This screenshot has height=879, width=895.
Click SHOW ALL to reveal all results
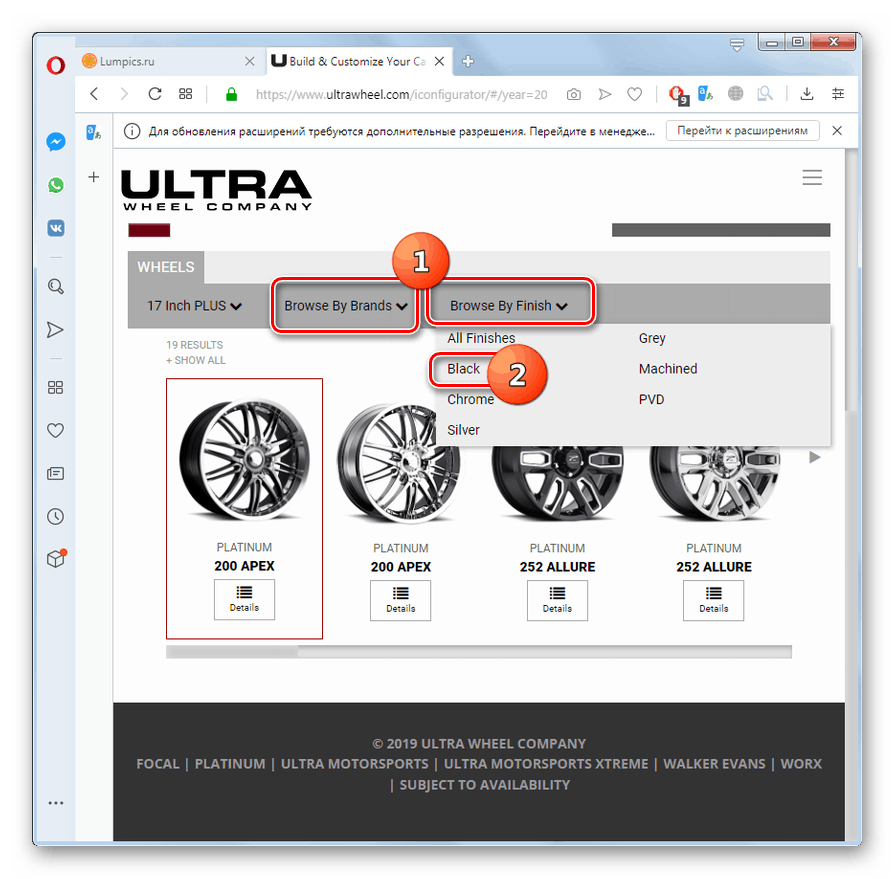coord(195,360)
